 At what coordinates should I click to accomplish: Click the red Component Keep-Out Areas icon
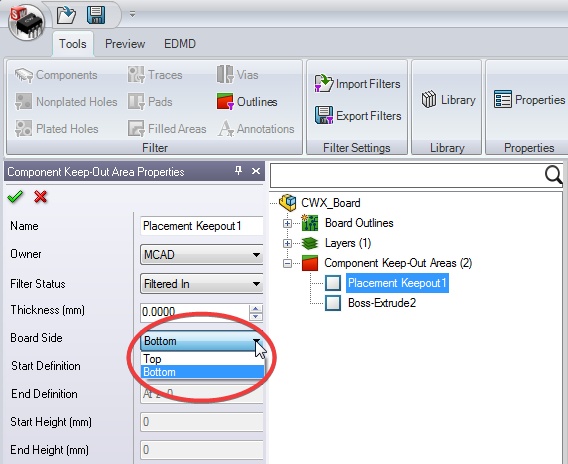point(310,263)
